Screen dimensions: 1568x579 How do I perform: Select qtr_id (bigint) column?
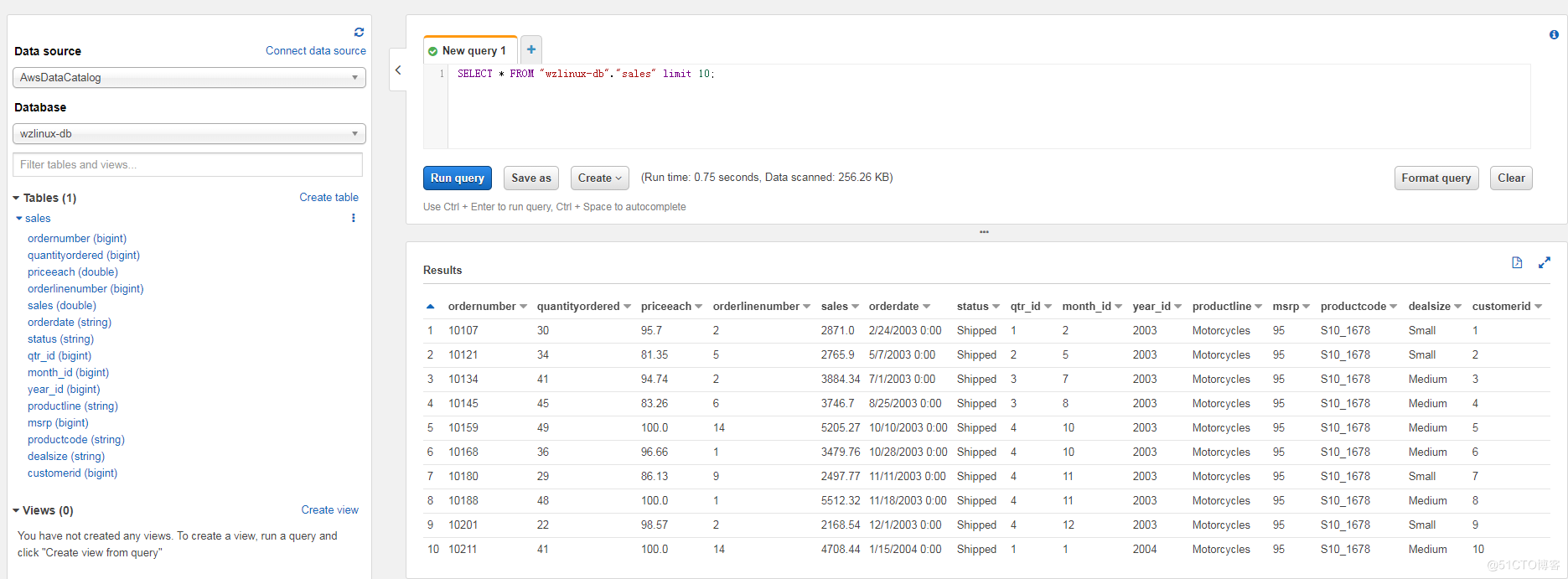tap(60, 355)
